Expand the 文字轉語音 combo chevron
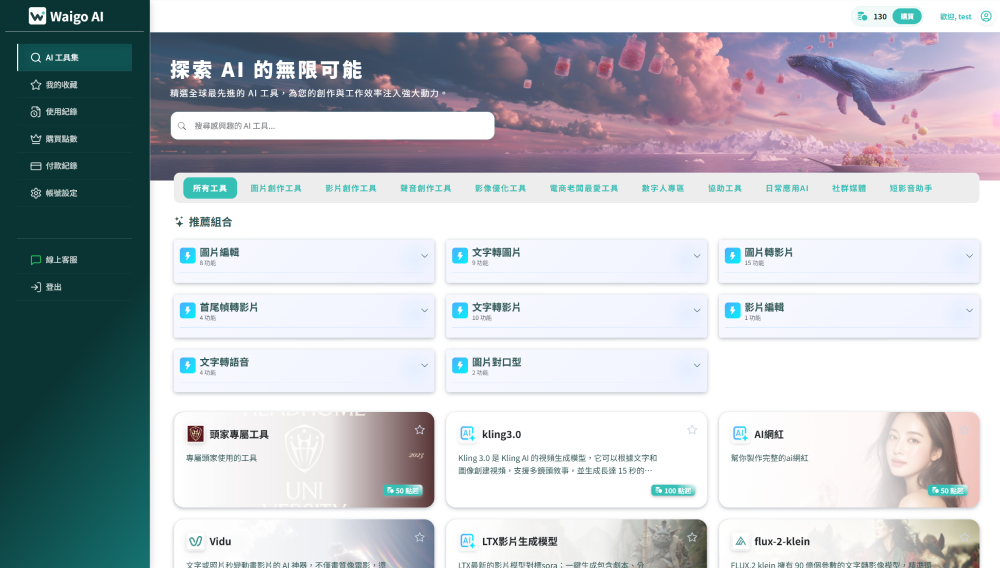Screen dimensions: 1000x568 click(424, 366)
